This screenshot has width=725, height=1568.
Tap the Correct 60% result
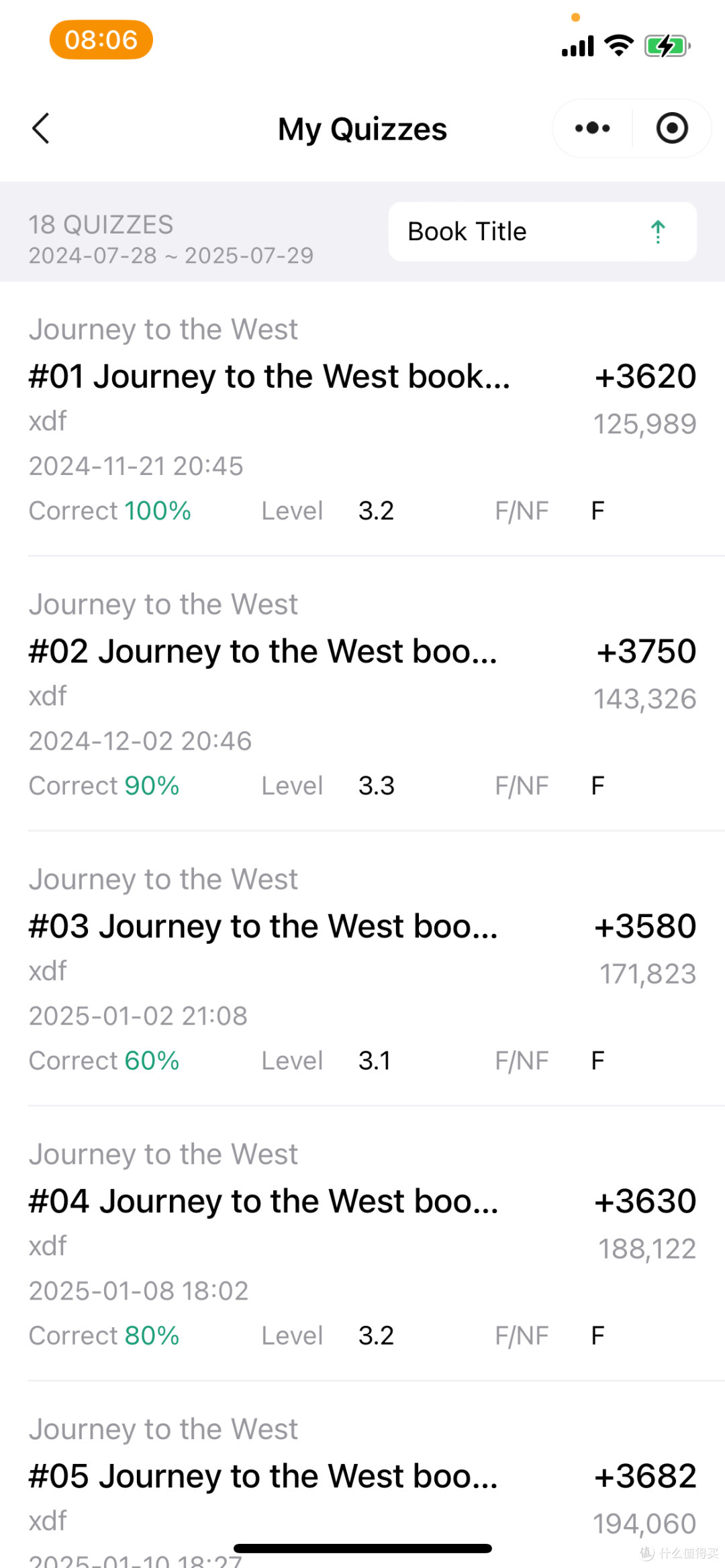[104, 1061]
